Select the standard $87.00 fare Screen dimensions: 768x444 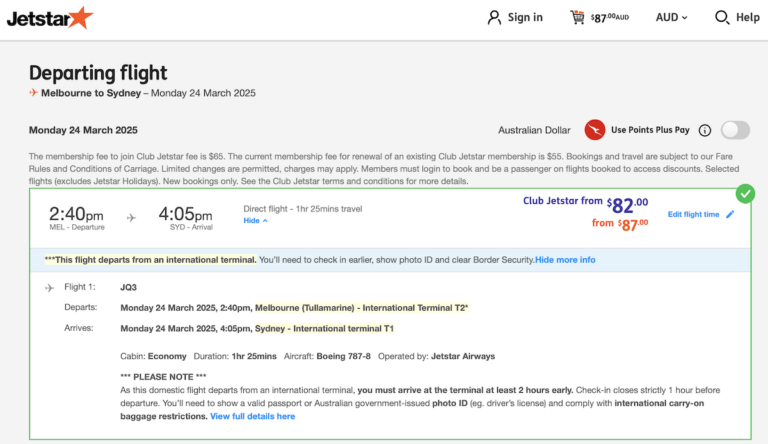point(620,223)
